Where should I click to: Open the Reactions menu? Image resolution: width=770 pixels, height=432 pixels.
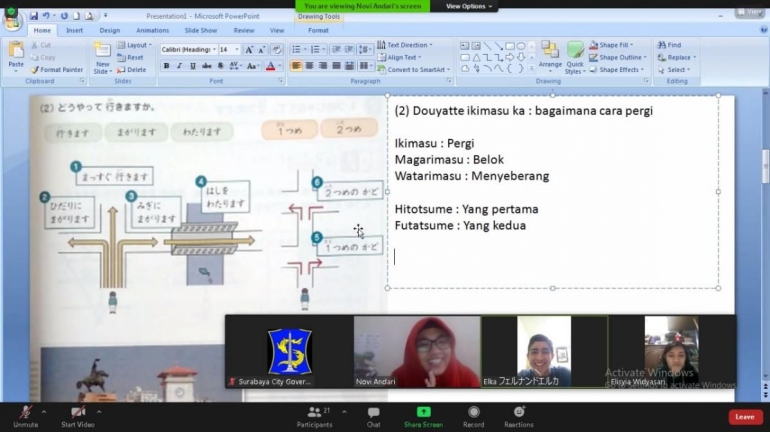(x=518, y=413)
